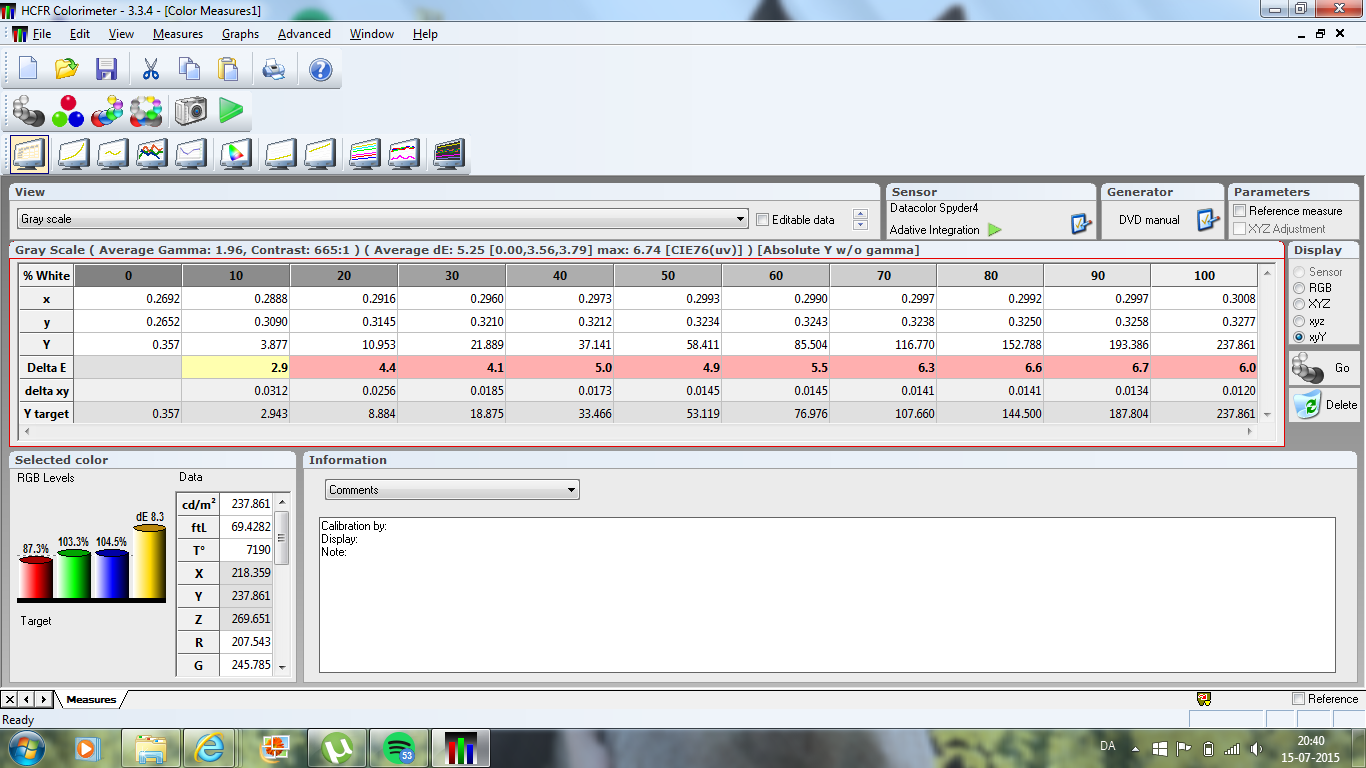1366x768 pixels.
Task: Open the Advanced menu
Action: (x=304, y=34)
